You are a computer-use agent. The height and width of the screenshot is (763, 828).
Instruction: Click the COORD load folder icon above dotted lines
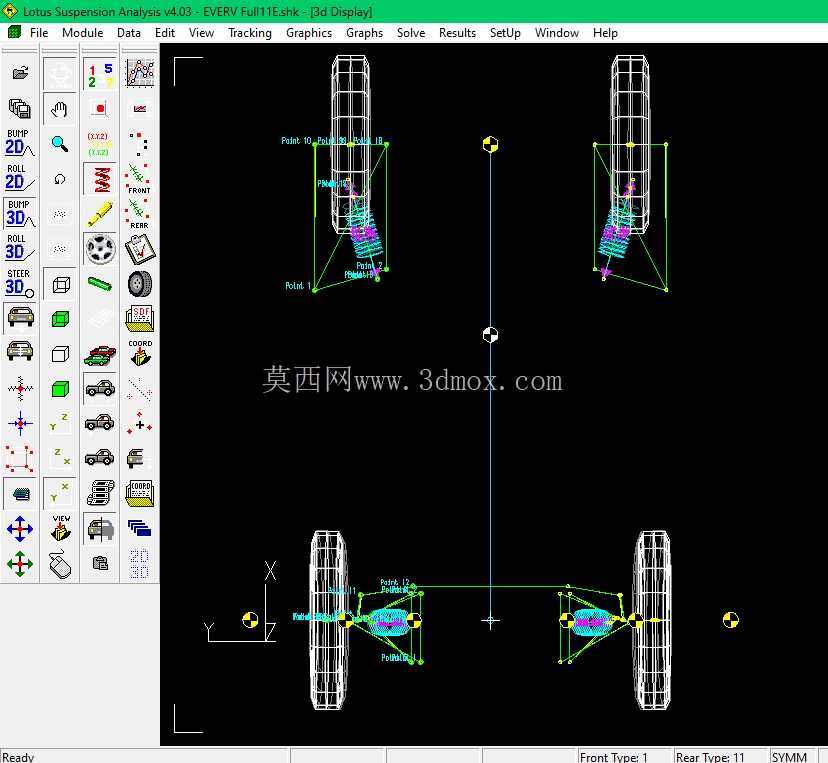tap(139, 353)
